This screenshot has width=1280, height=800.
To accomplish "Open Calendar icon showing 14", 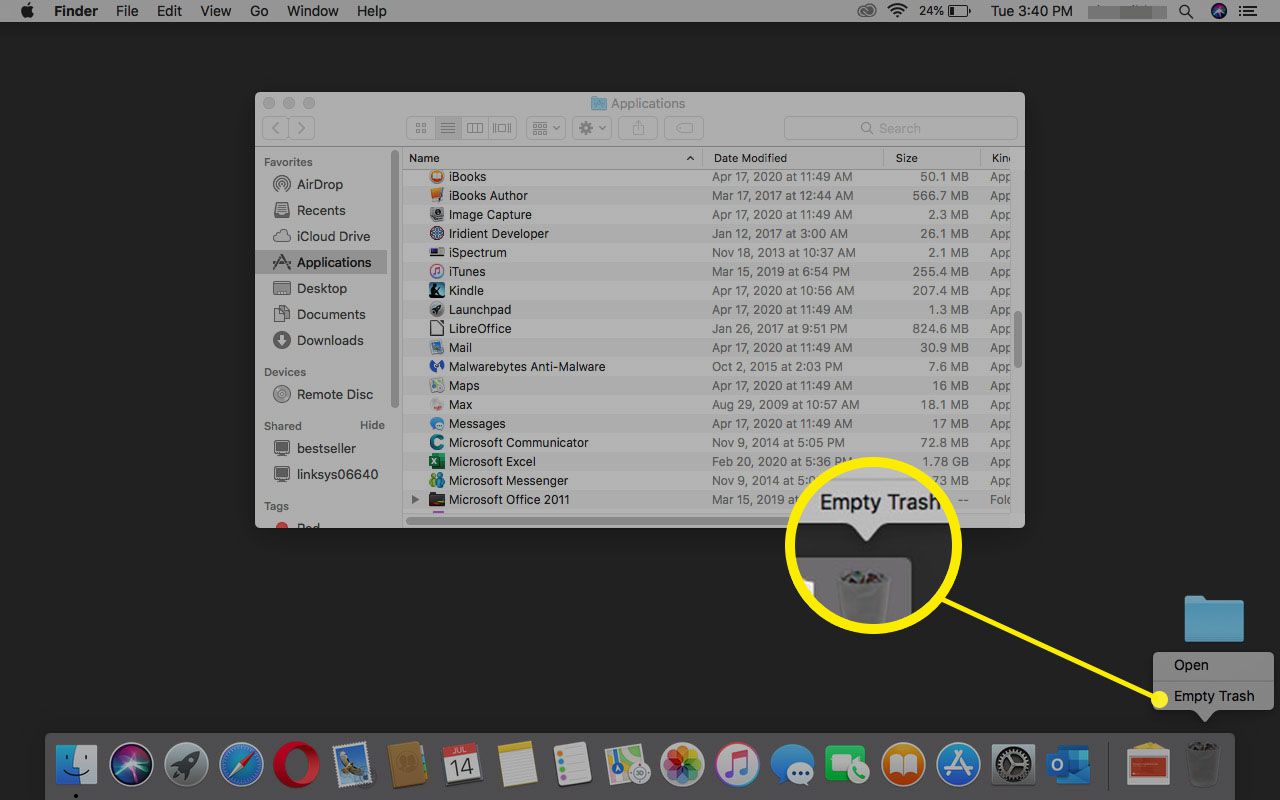I will point(461,765).
